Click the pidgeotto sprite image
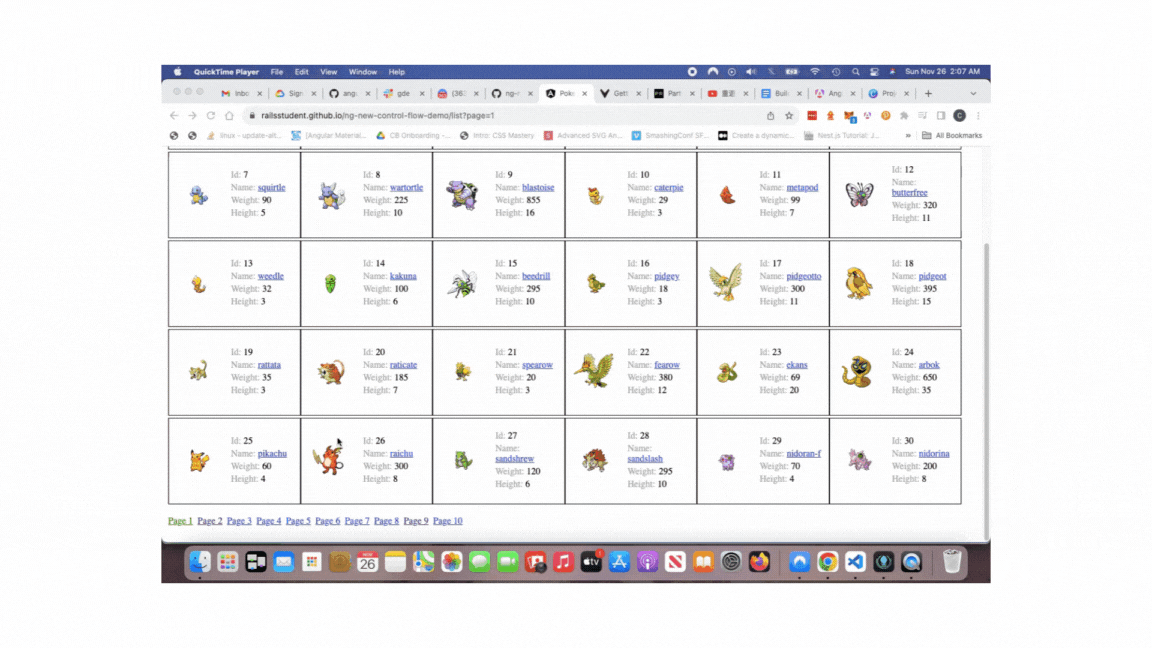The image size is (1152, 648). pos(726,283)
